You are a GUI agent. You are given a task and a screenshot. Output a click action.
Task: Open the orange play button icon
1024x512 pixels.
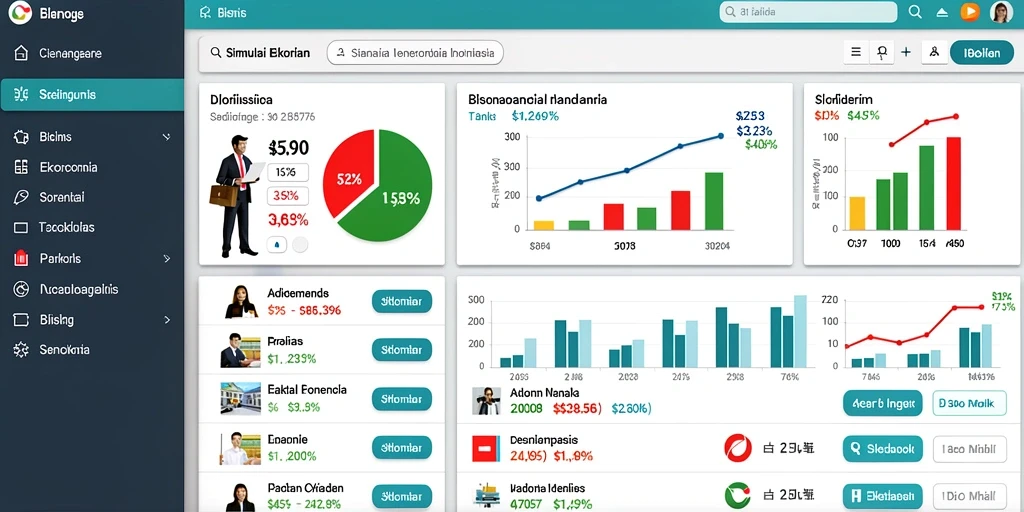click(970, 12)
